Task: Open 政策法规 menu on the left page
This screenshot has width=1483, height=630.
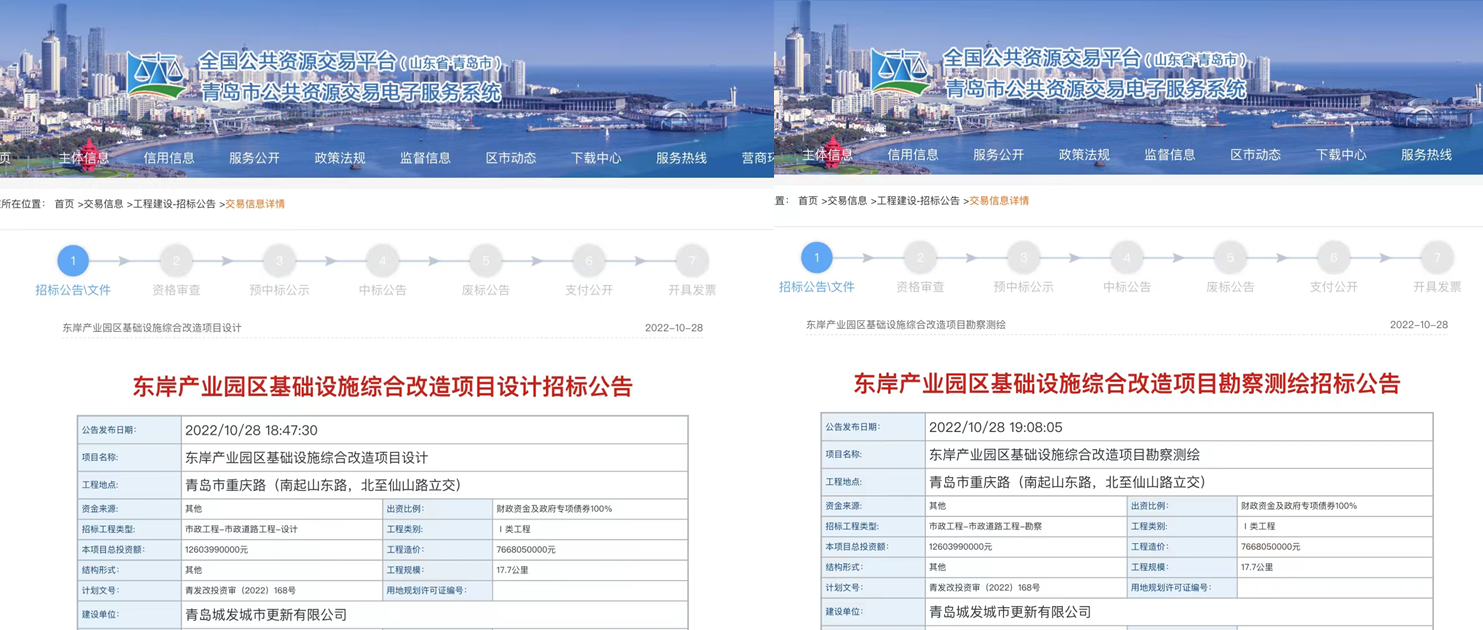Action: click(340, 158)
